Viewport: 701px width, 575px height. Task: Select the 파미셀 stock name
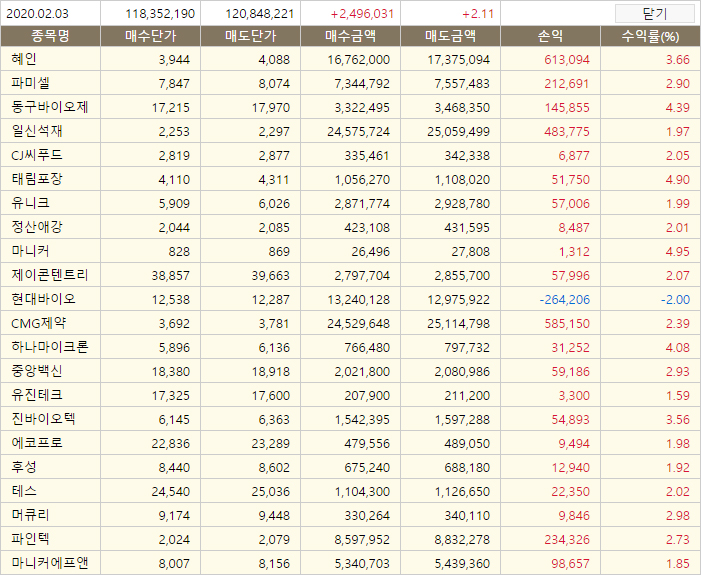click(x=30, y=83)
